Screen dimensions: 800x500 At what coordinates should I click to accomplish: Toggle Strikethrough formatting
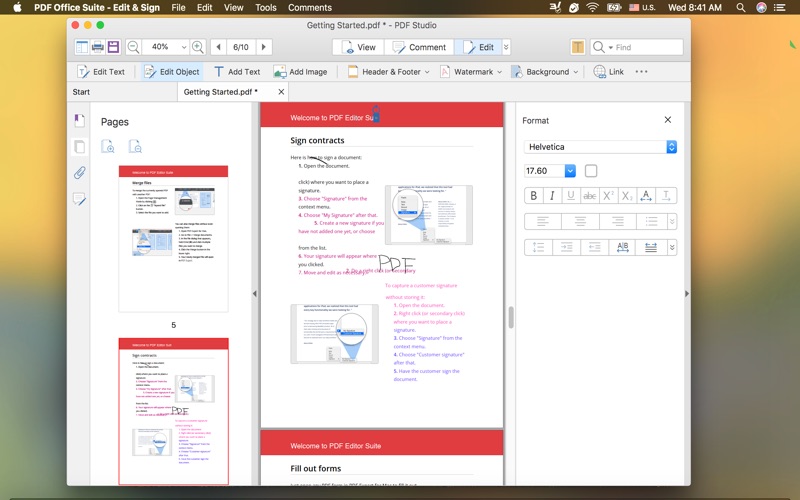tap(589, 196)
